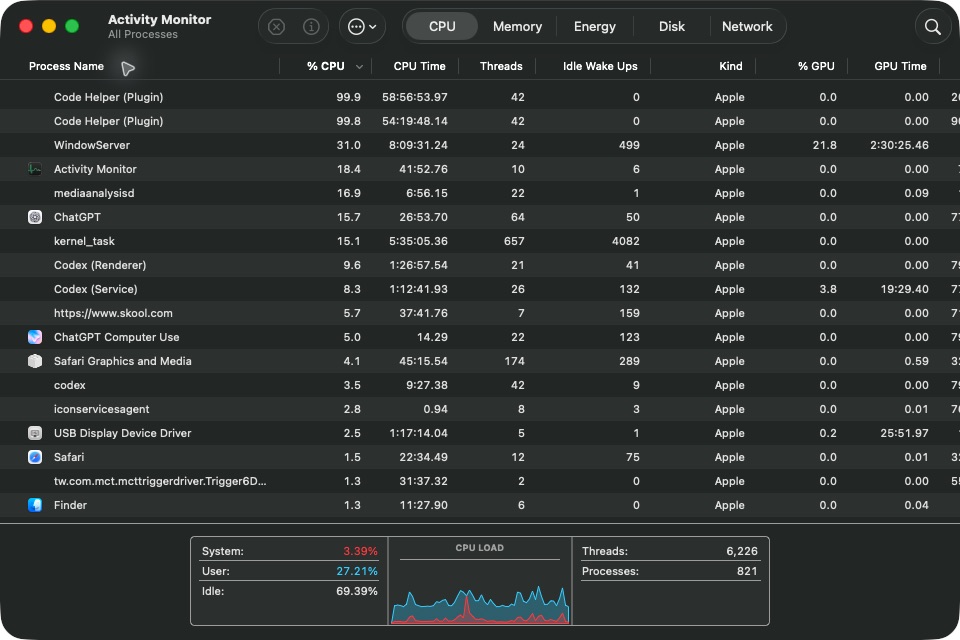
Task: Click the Safari Graphics and Media icon
Action: tap(35, 361)
